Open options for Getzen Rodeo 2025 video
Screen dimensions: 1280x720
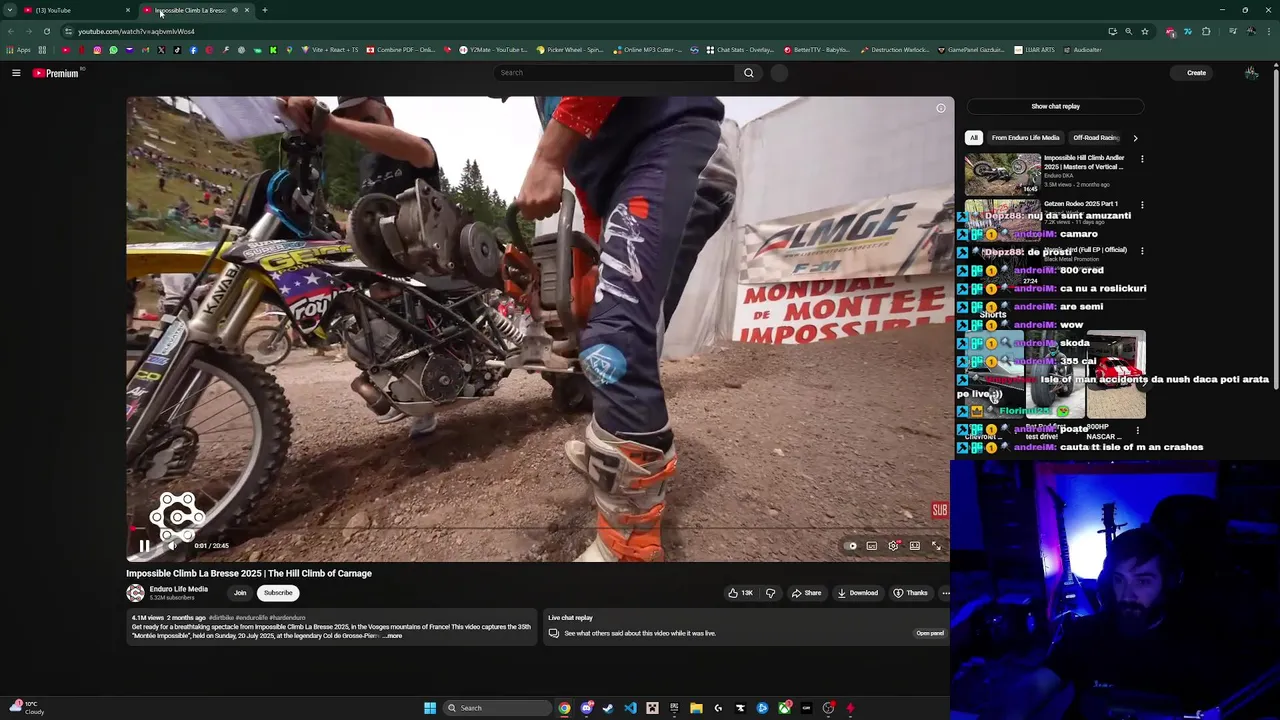(1142, 205)
